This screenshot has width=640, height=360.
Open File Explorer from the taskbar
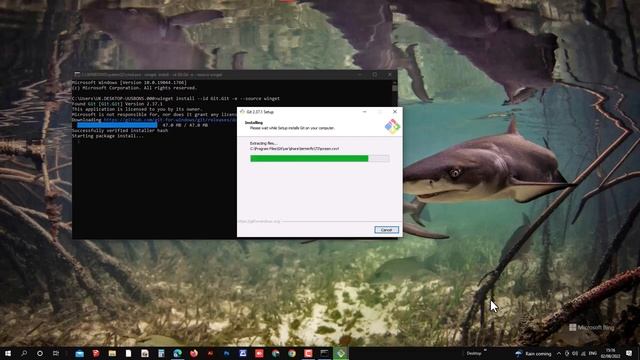pyautogui.click(x=112, y=353)
